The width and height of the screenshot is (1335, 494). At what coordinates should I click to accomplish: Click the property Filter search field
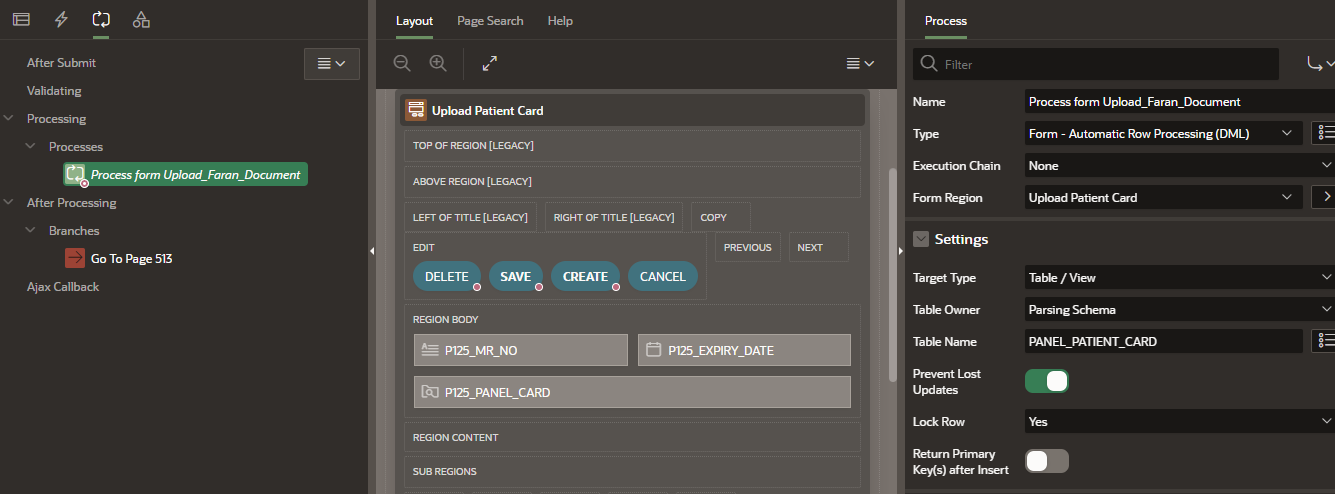[1105, 64]
